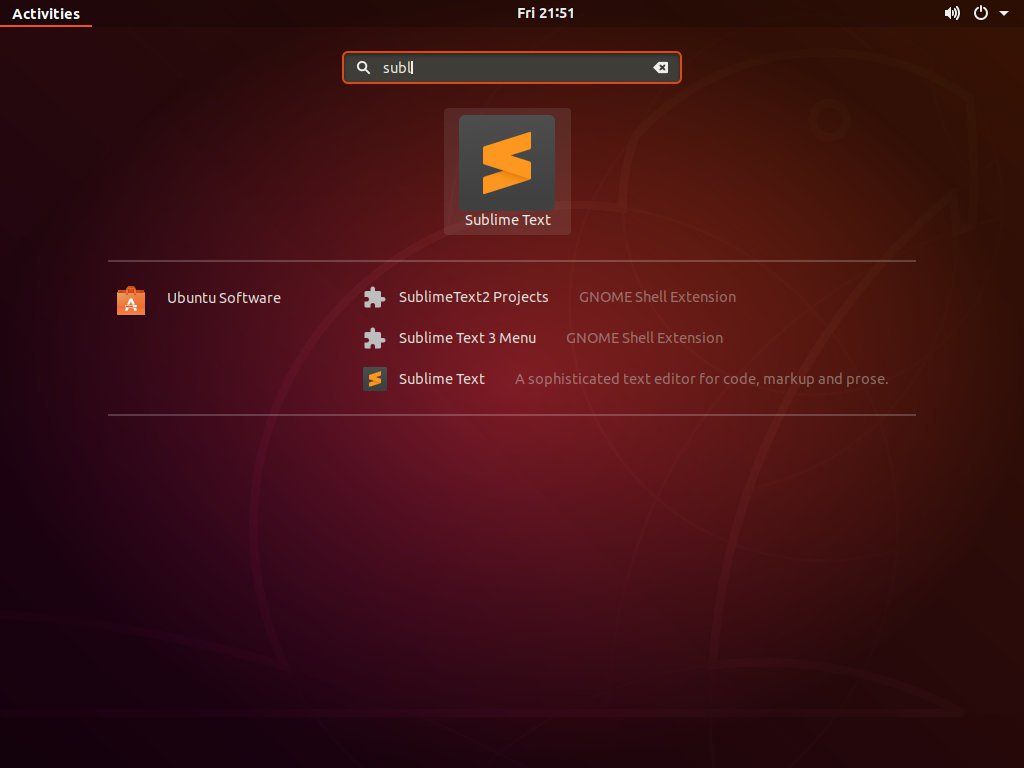Select the Sublime Text 3 Menu result
1024x768 pixels.
pyautogui.click(x=467, y=338)
